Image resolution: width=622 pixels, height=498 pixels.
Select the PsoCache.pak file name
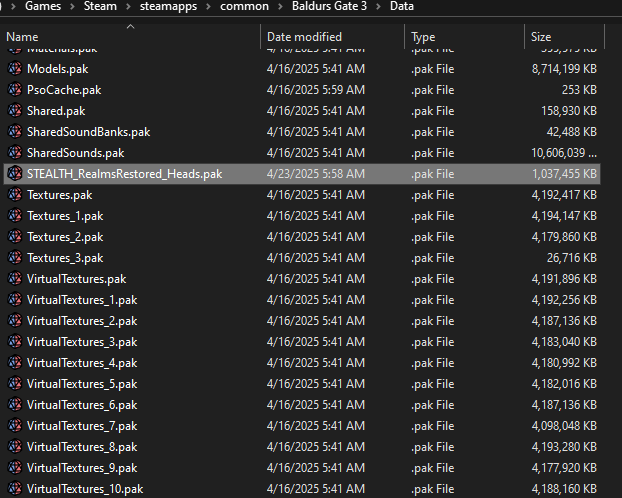[64, 90]
